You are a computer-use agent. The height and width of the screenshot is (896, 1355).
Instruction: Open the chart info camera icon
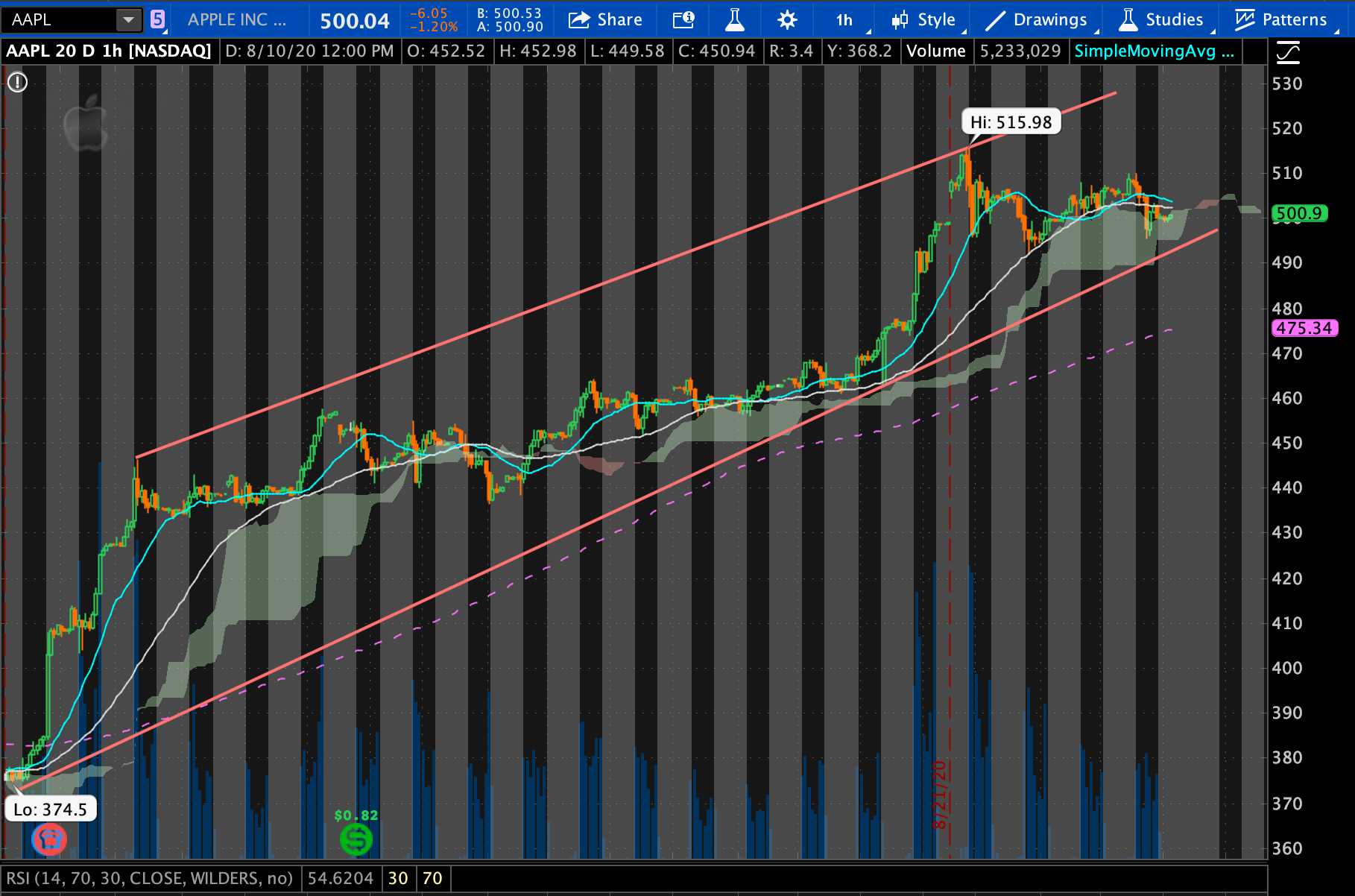pos(683,20)
